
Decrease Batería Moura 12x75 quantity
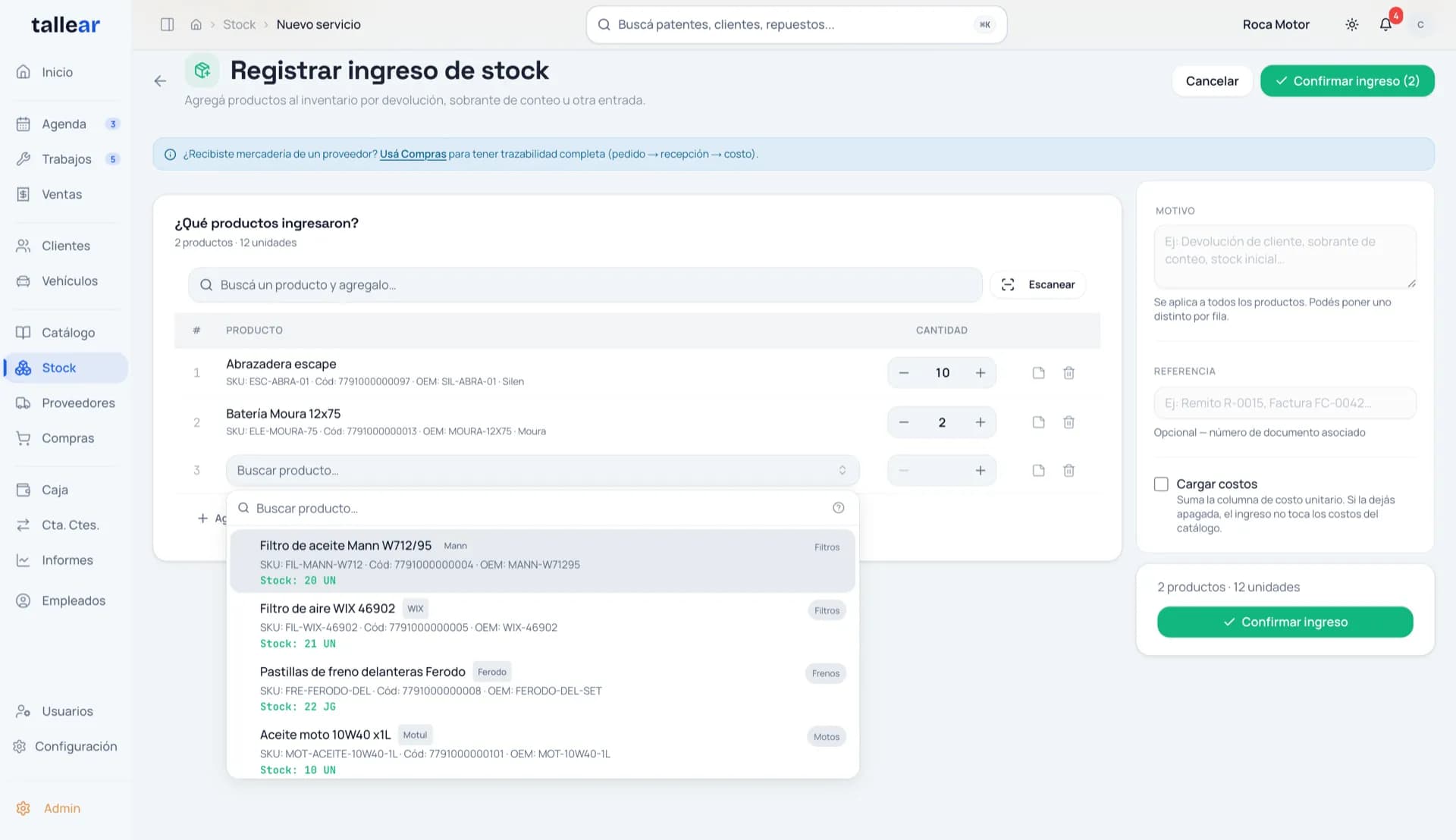click(904, 422)
